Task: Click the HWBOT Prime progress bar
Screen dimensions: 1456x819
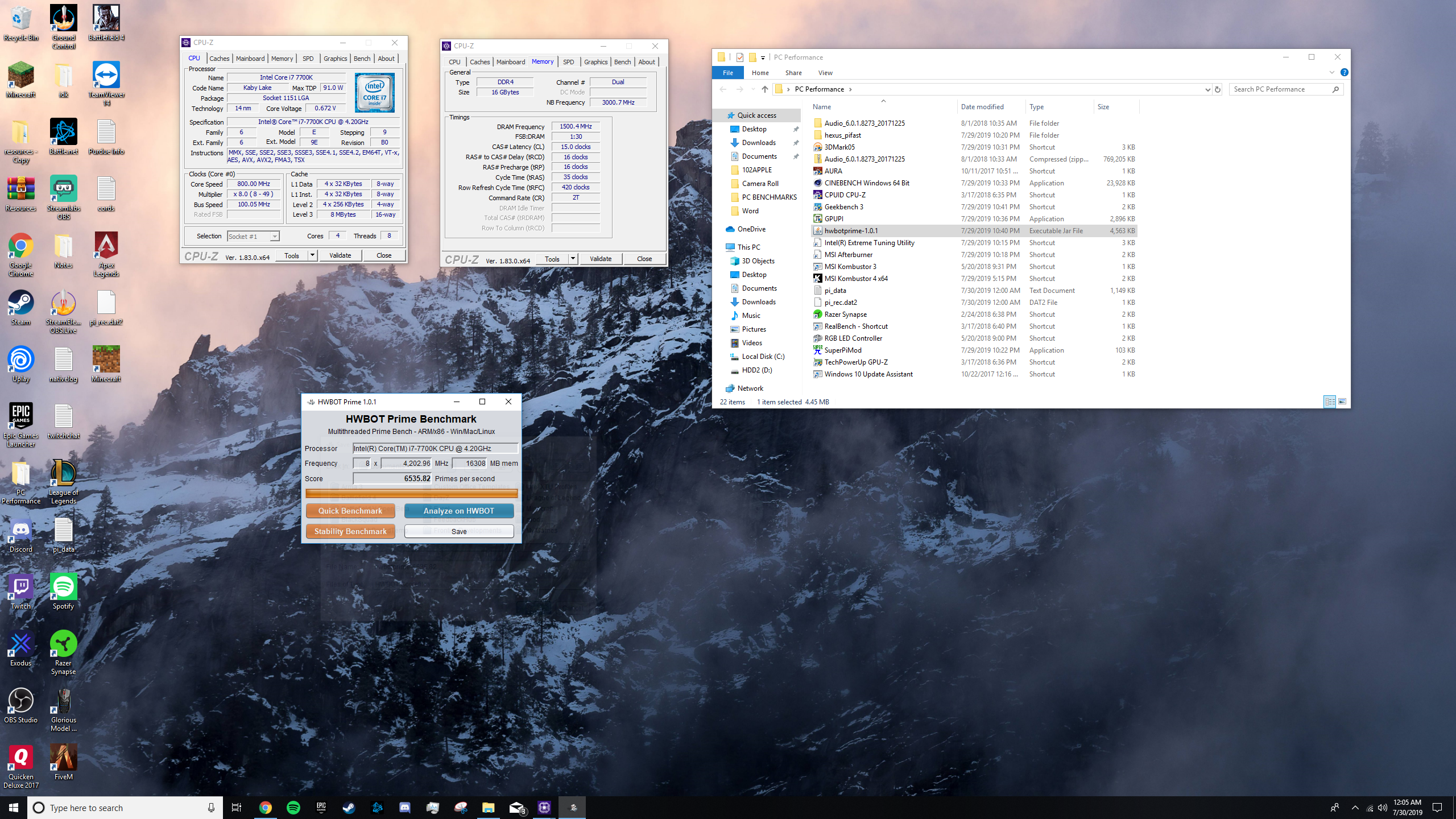Action: [x=411, y=493]
